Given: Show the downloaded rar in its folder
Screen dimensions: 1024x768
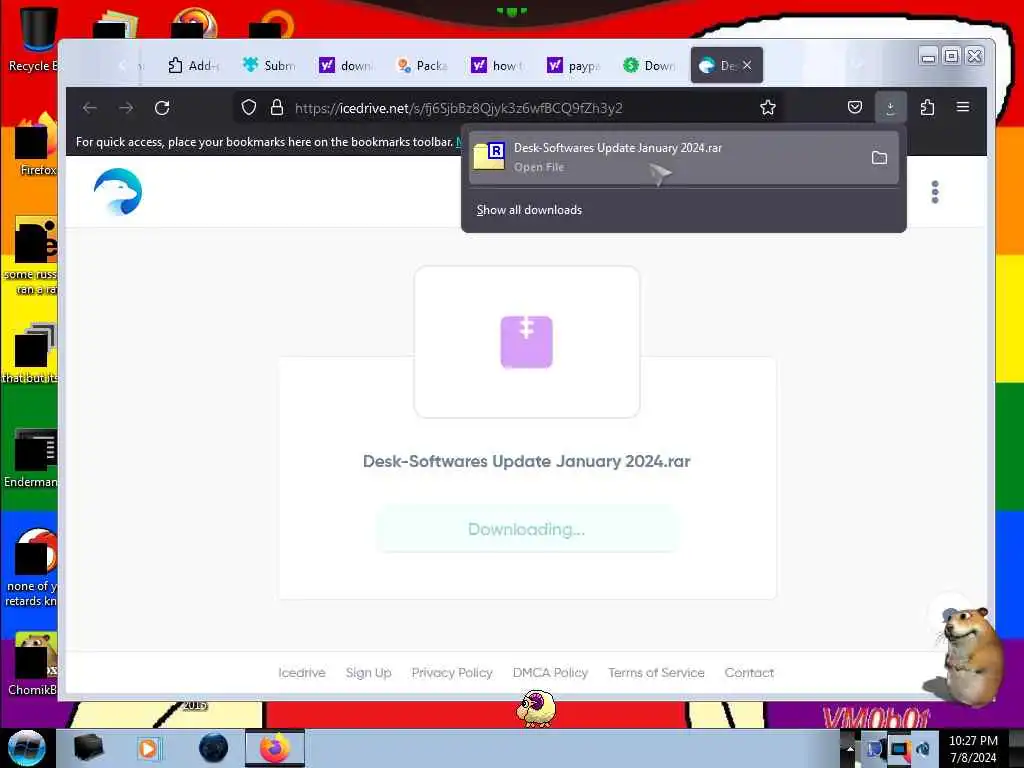Looking at the screenshot, I should [880, 157].
